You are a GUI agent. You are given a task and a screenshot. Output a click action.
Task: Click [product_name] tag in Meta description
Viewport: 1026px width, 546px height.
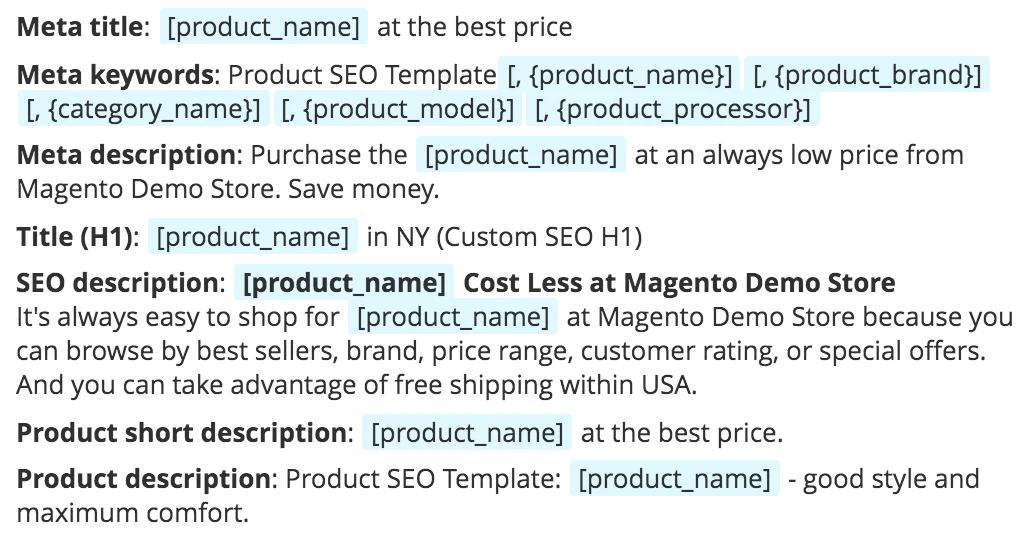(x=521, y=155)
